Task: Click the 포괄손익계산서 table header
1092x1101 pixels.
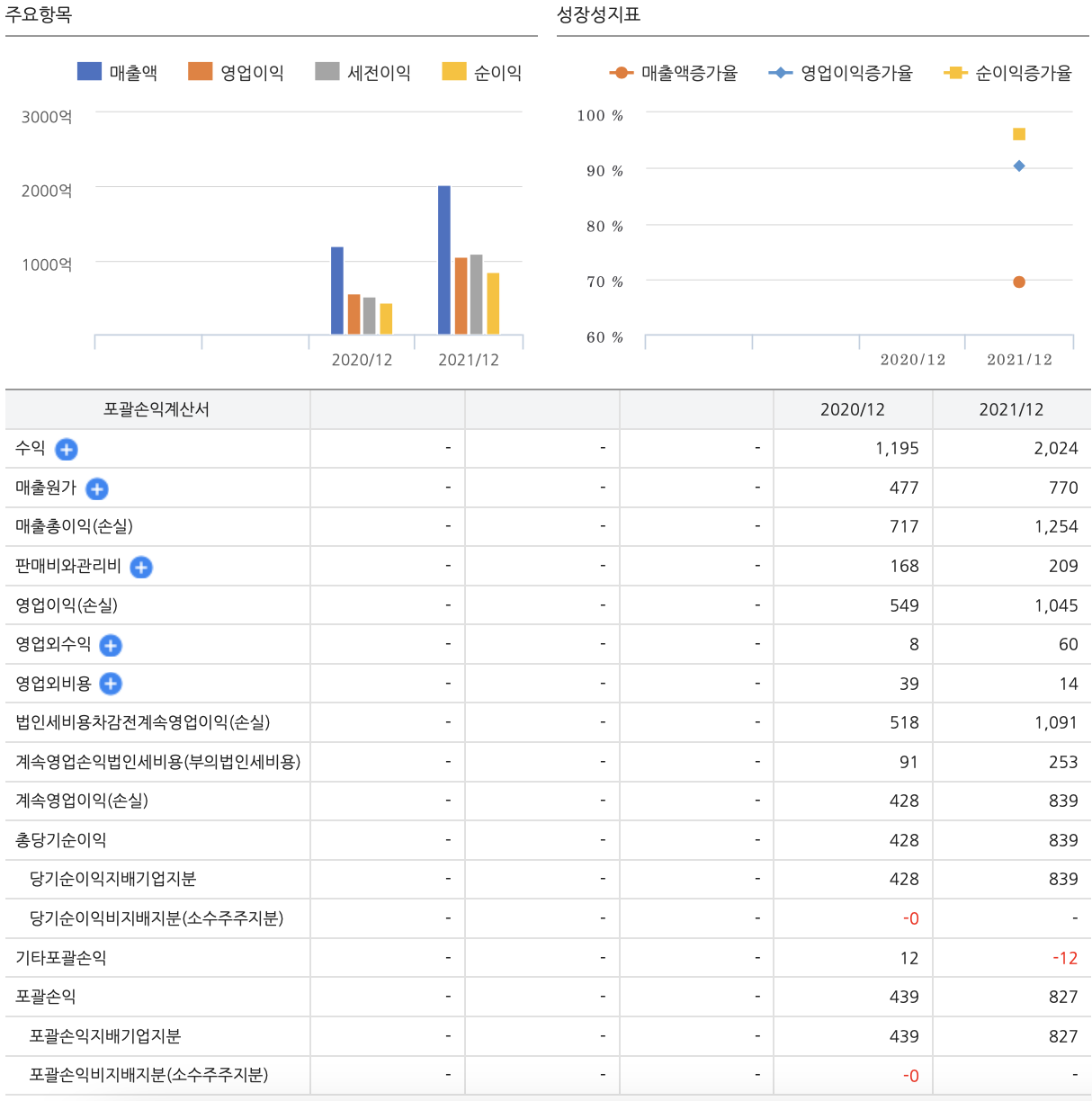Action: pos(157,409)
